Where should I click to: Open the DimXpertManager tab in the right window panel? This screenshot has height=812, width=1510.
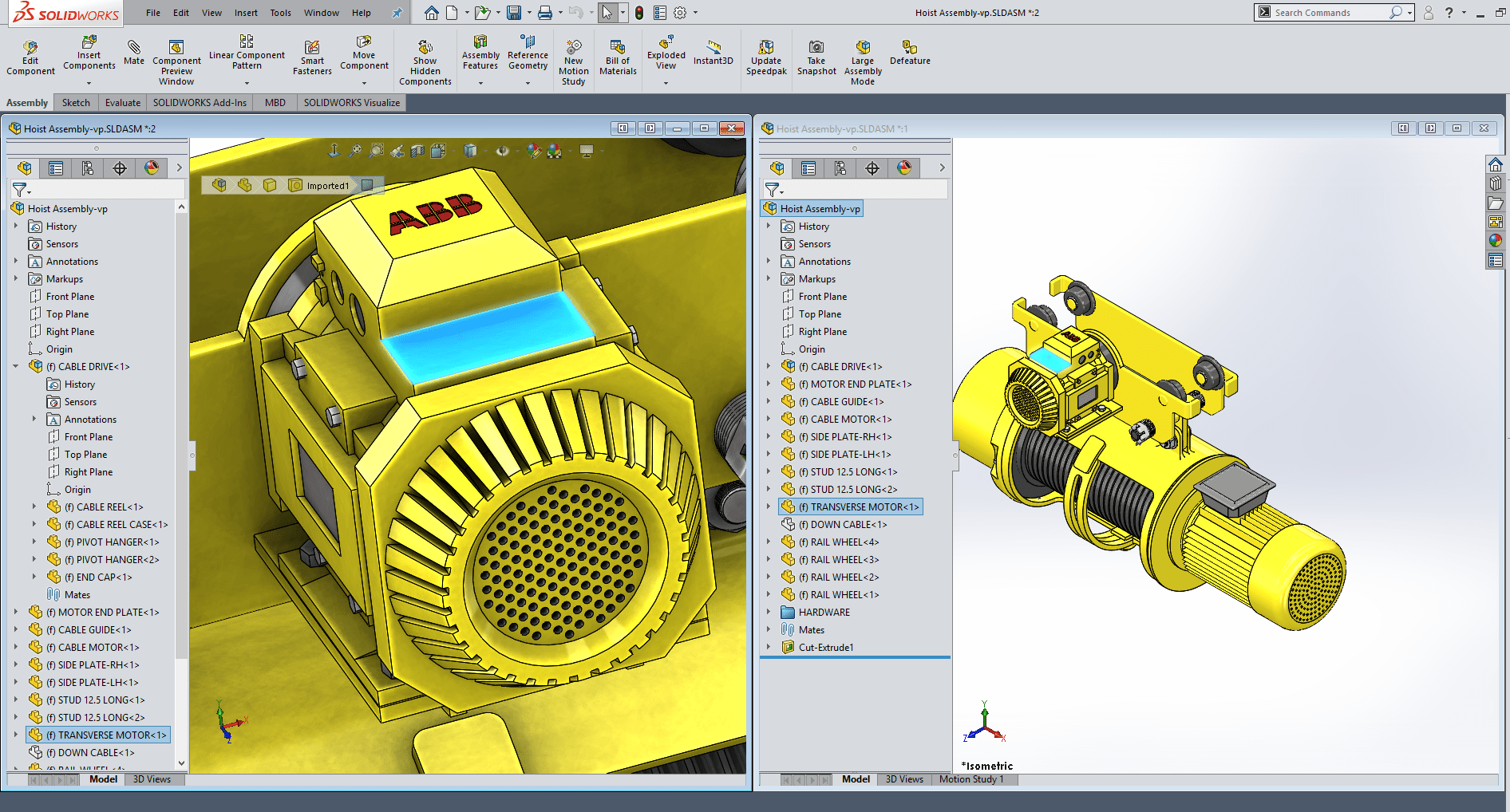click(x=872, y=168)
